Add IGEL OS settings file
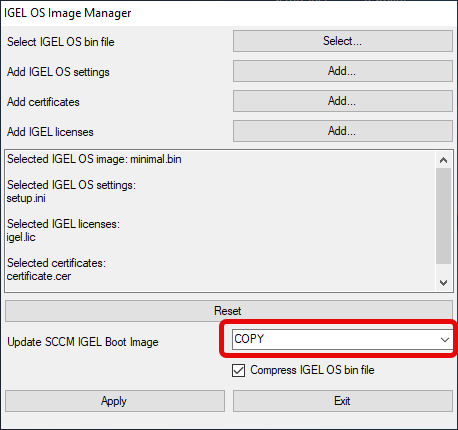Screen dimensions: 458x430 [x=343, y=71]
